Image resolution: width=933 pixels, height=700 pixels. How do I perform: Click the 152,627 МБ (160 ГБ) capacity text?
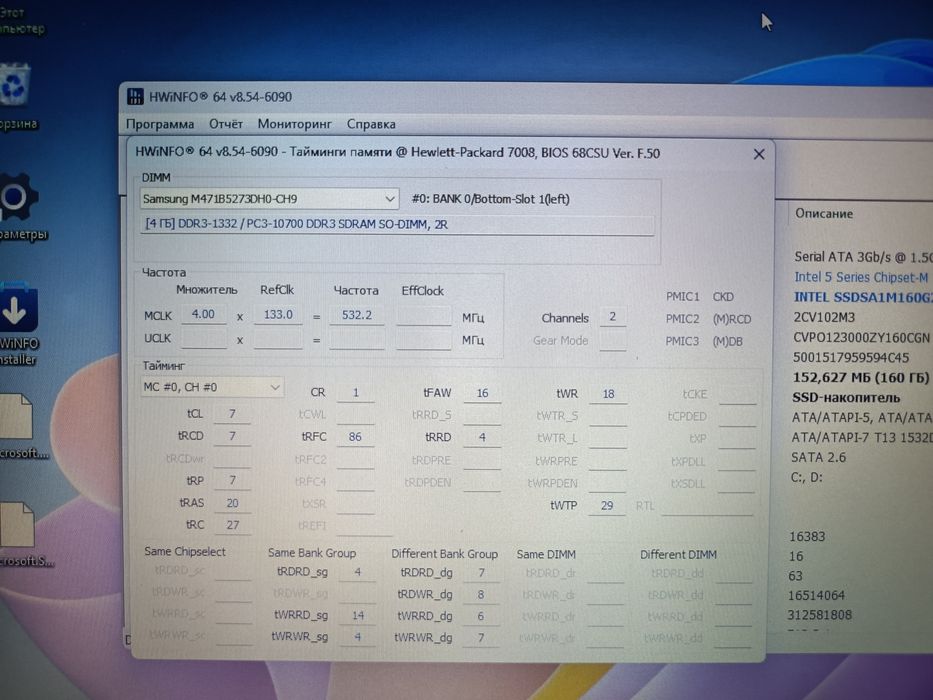point(860,377)
